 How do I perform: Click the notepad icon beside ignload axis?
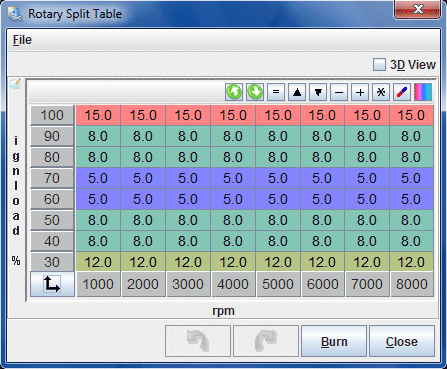tap(15, 84)
